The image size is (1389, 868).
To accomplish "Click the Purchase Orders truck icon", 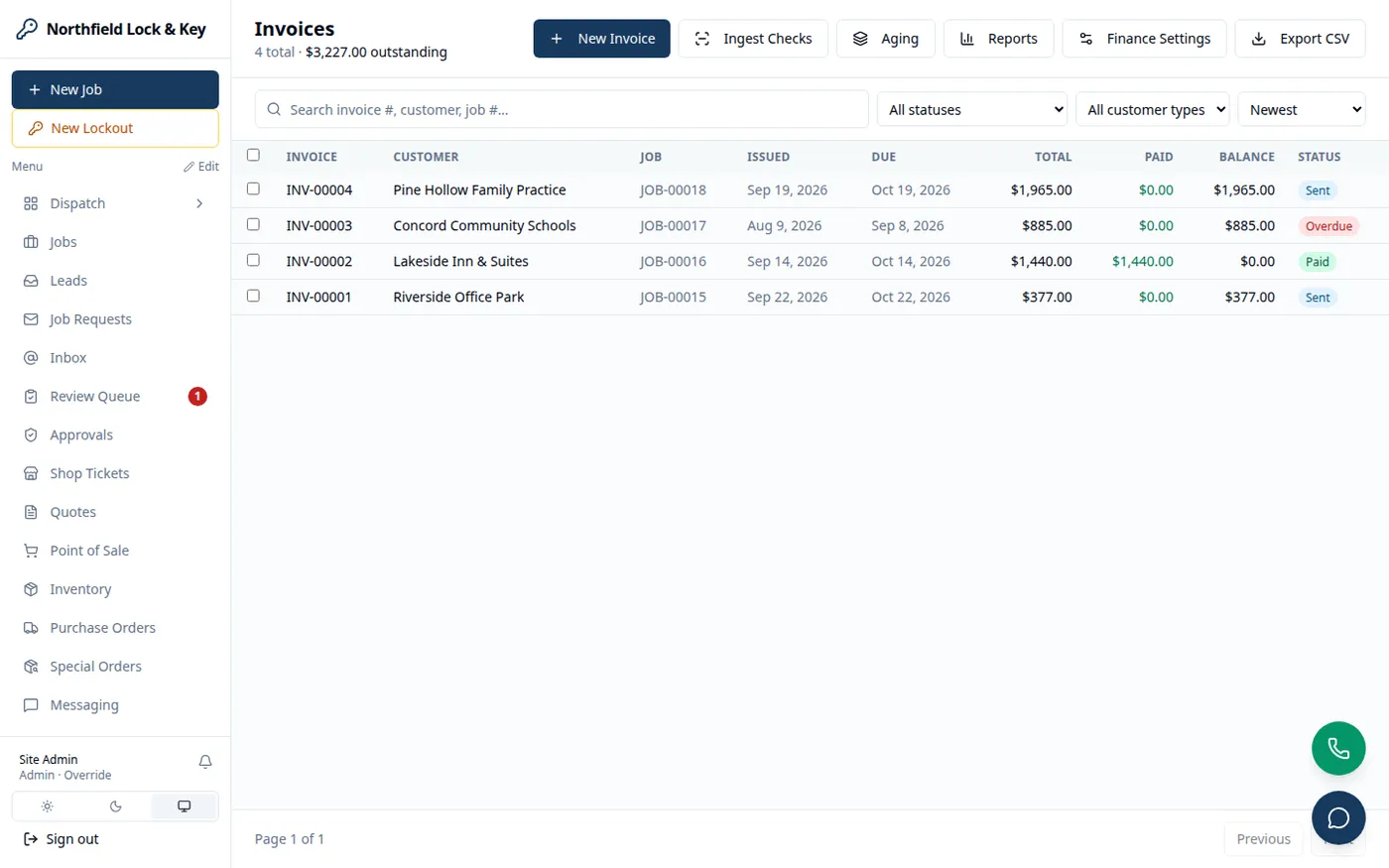I will click(31, 628).
